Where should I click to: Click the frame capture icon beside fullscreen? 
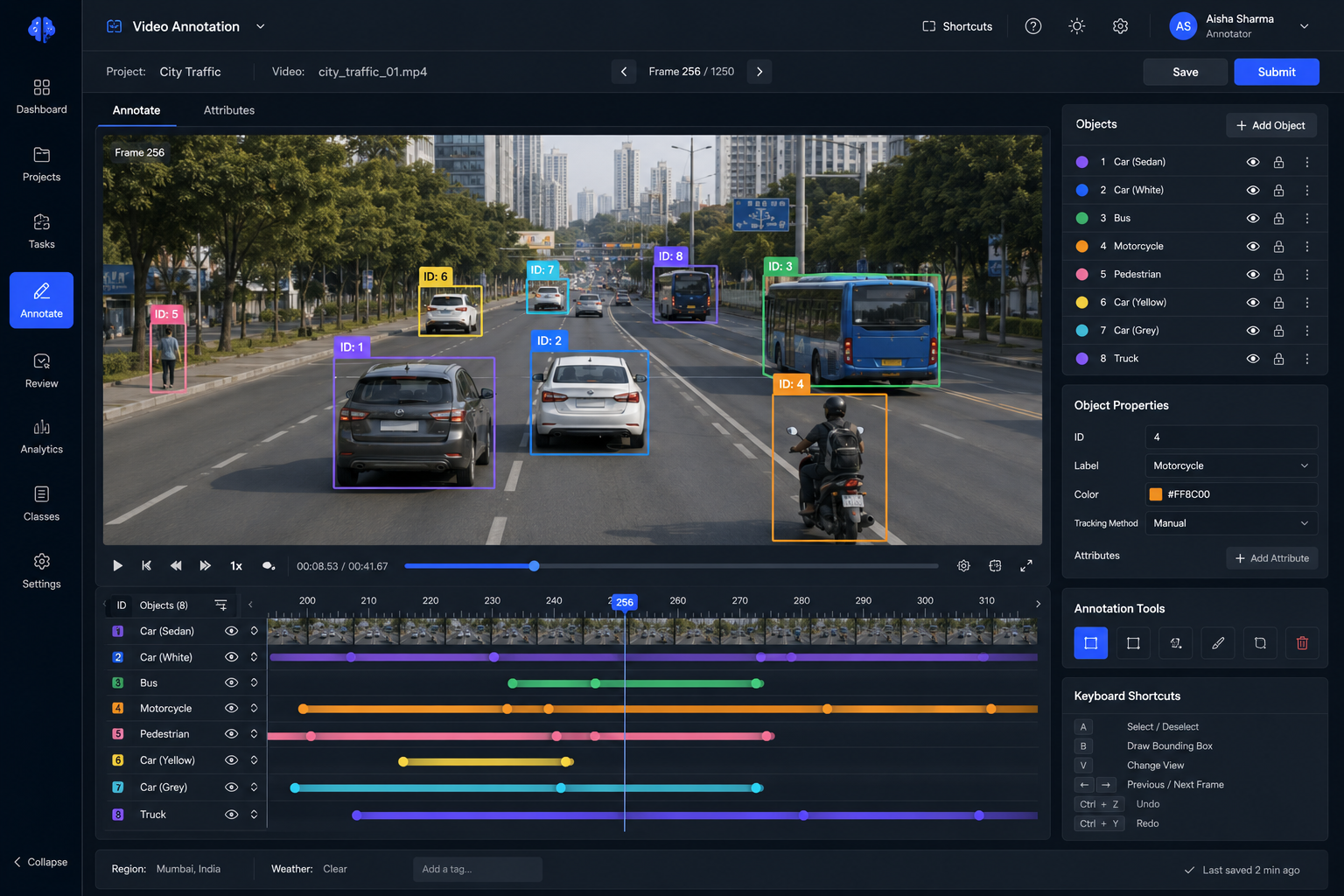995,566
